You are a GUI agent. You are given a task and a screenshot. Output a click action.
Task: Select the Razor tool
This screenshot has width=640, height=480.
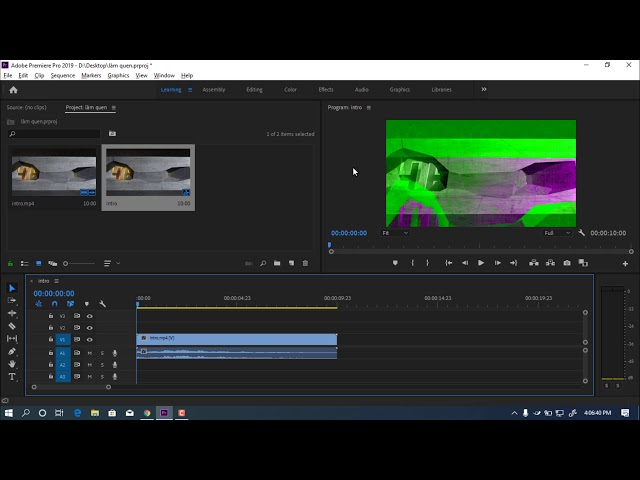click(12, 326)
